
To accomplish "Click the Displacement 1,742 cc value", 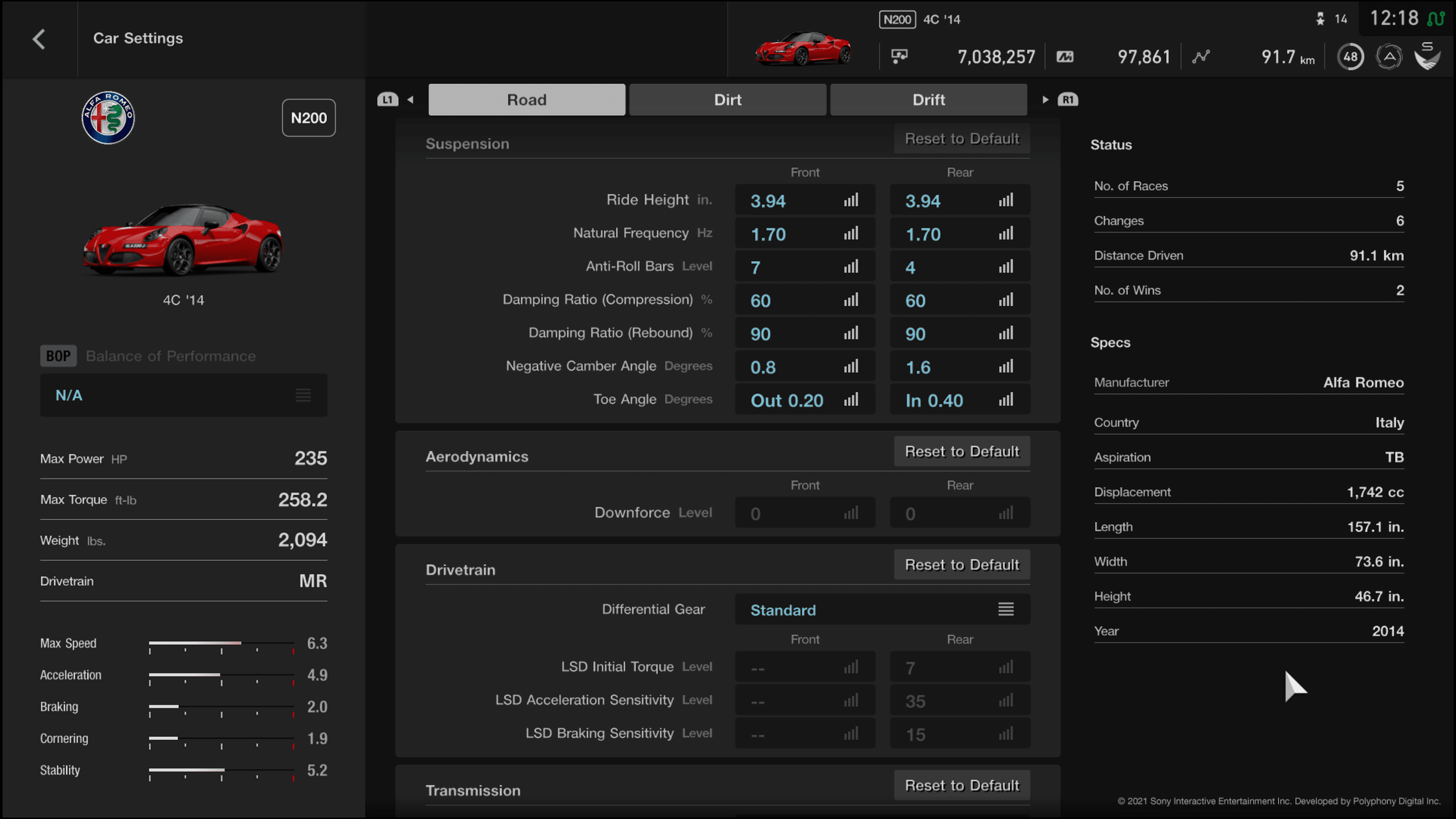I will tap(1375, 492).
